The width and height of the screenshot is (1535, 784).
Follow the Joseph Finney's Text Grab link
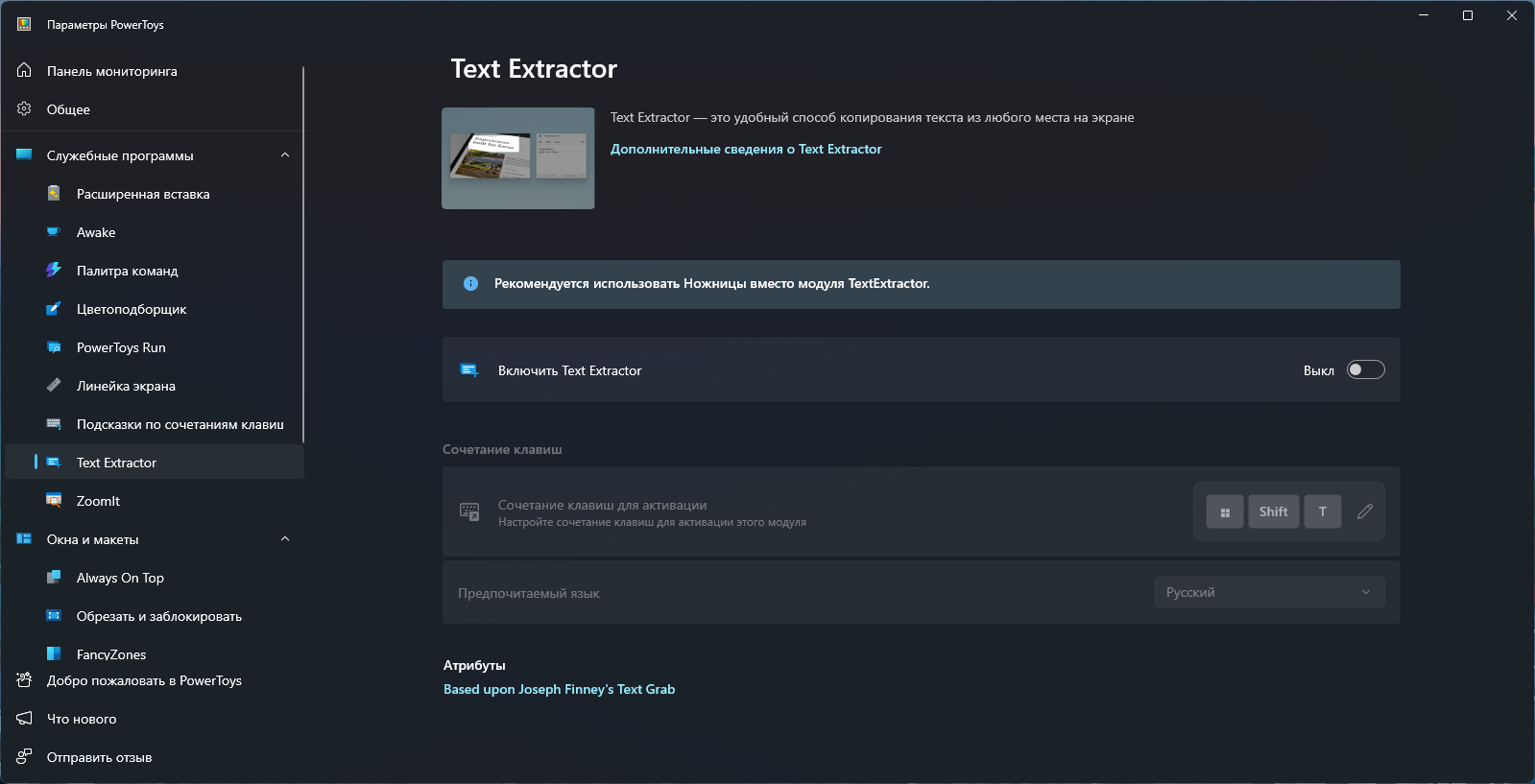(x=559, y=689)
